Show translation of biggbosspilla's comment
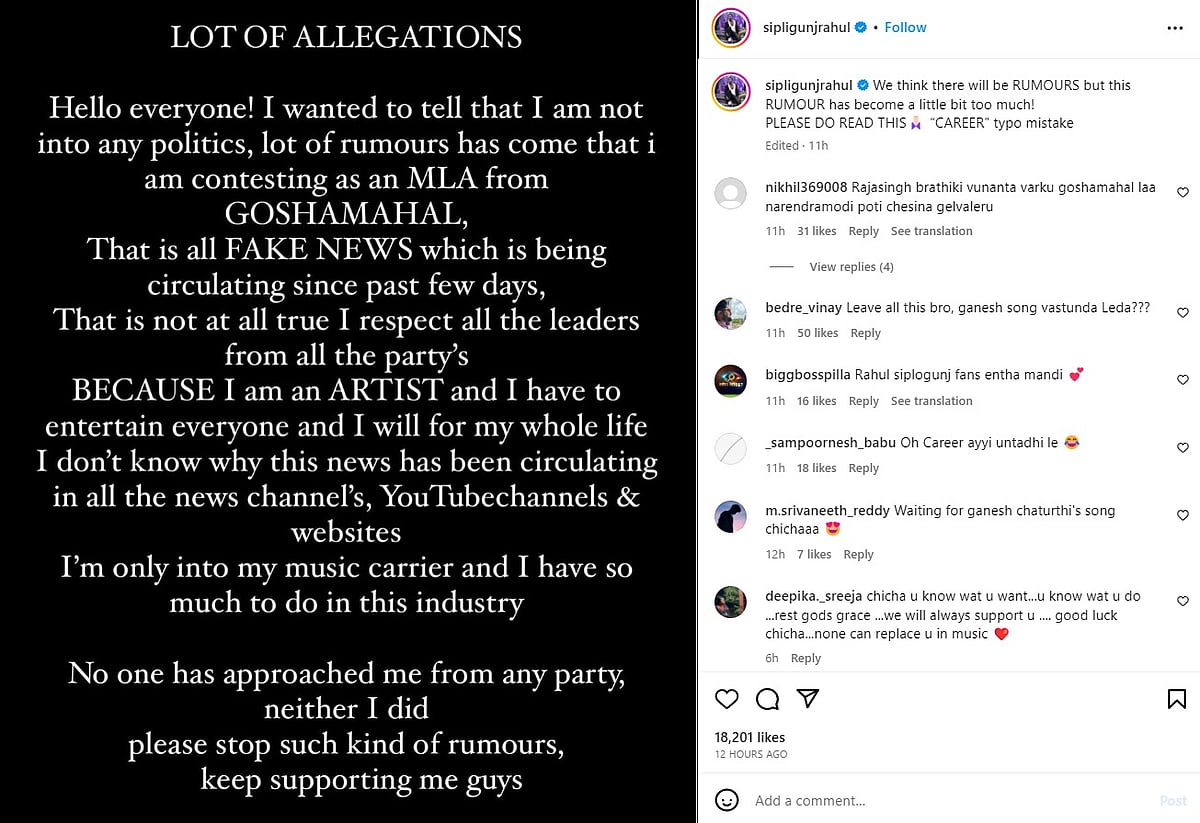This screenshot has width=1200, height=823. tap(931, 401)
